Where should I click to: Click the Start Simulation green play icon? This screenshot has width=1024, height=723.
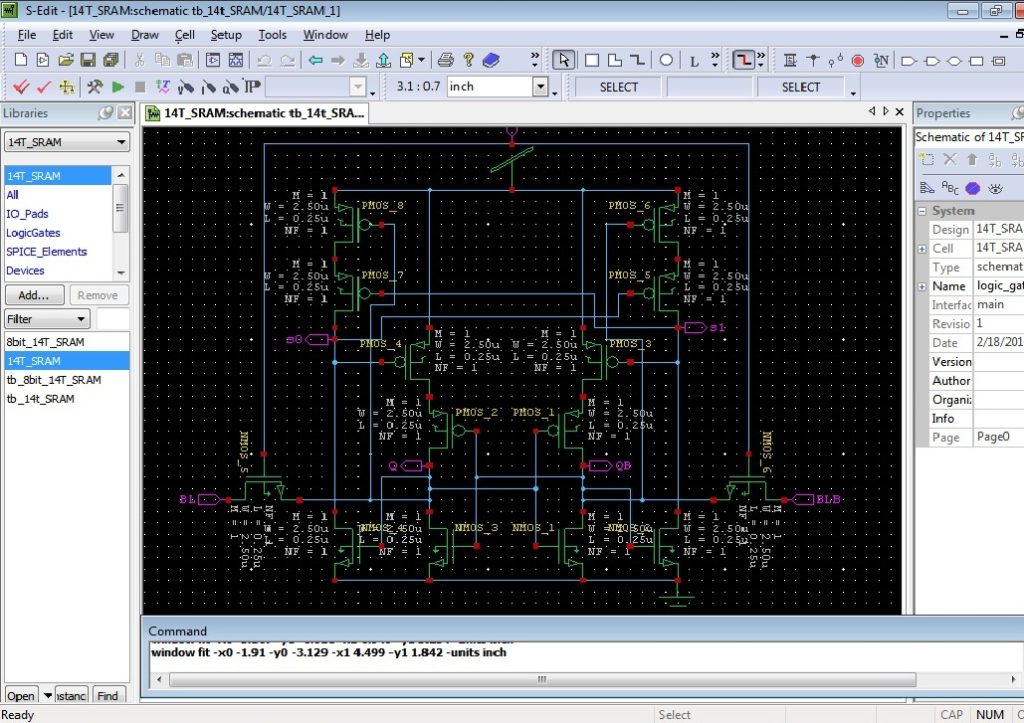coord(118,87)
